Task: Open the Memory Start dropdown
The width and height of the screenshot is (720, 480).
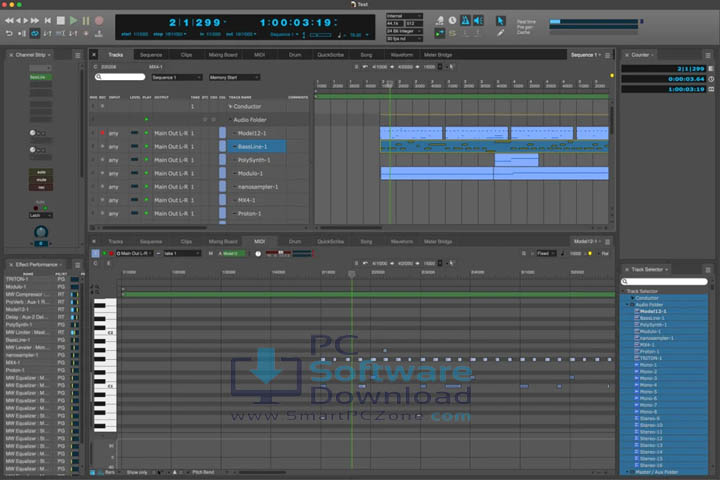Action: [234, 77]
